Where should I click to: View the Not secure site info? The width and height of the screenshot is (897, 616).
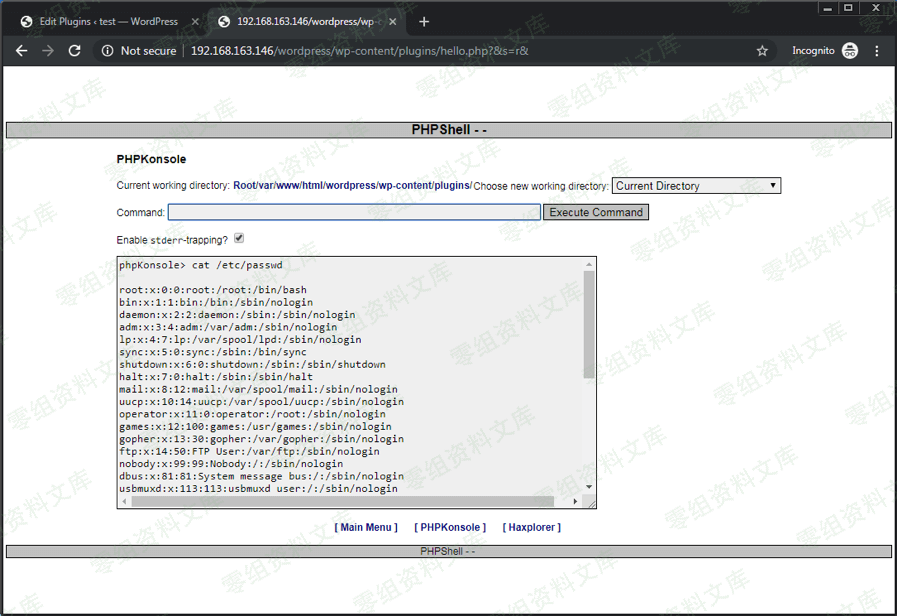click(x=138, y=51)
